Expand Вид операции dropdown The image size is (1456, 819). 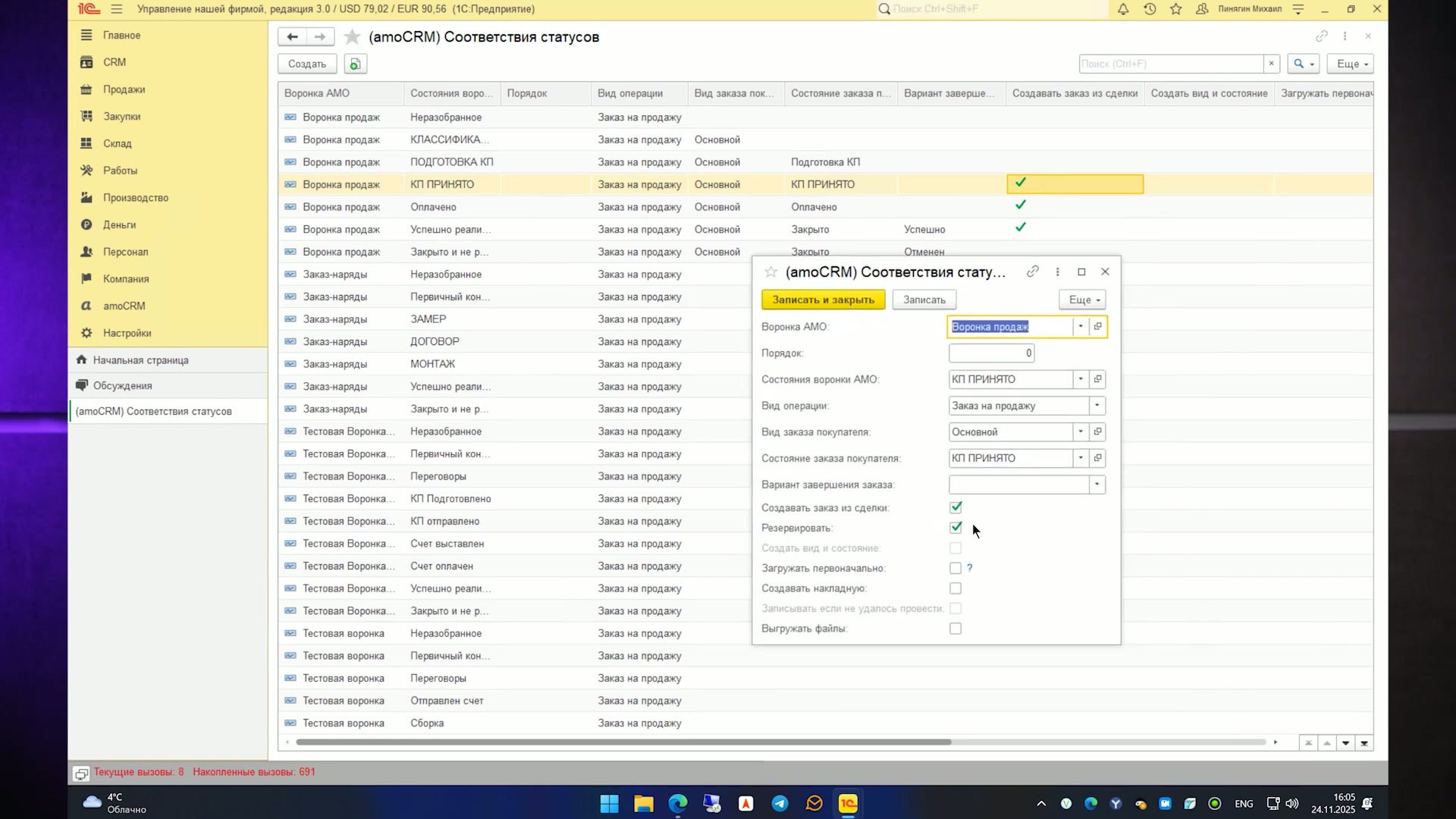1097,406
